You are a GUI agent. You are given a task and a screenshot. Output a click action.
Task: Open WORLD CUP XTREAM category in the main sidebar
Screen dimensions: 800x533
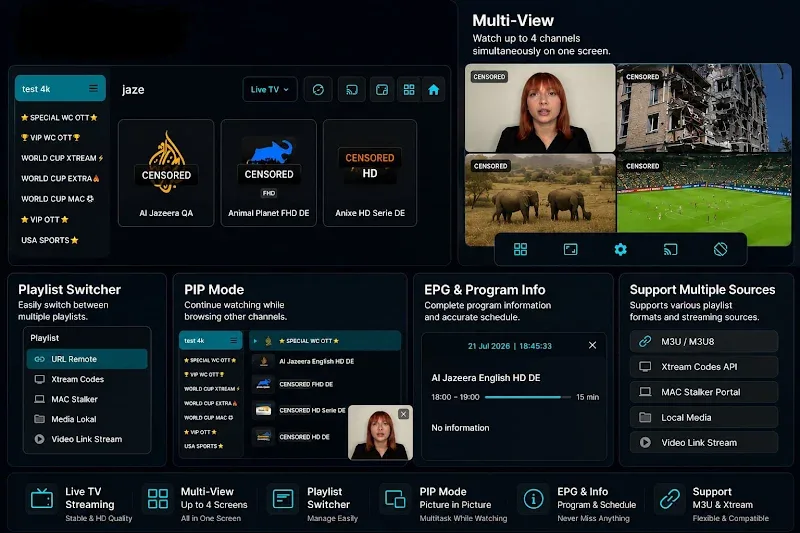tap(62, 158)
